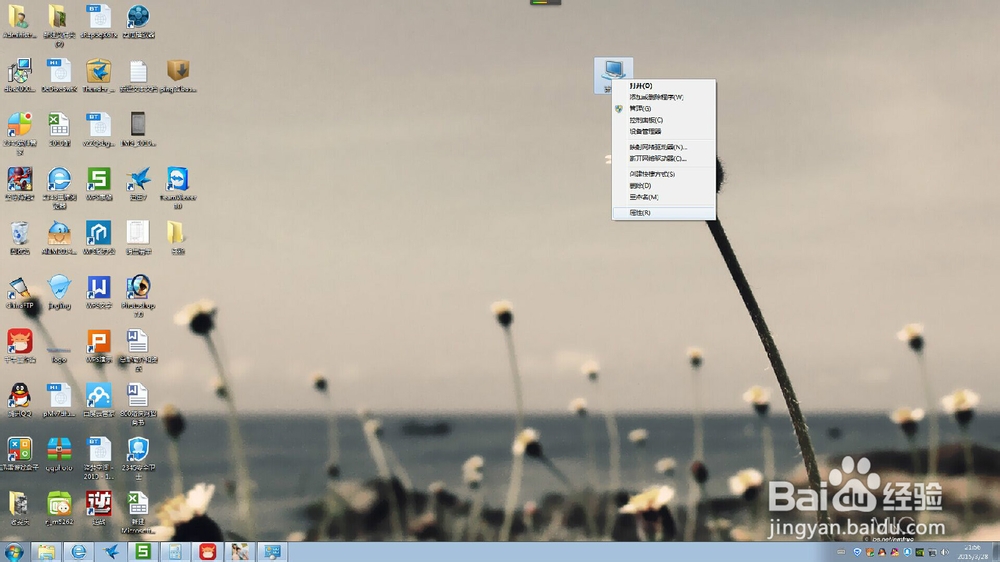The height and width of the screenshot is (562, 1000).
Task: Select the 2345 security guard shield icon
Action: pyautogui.click(x=138, y=458)
